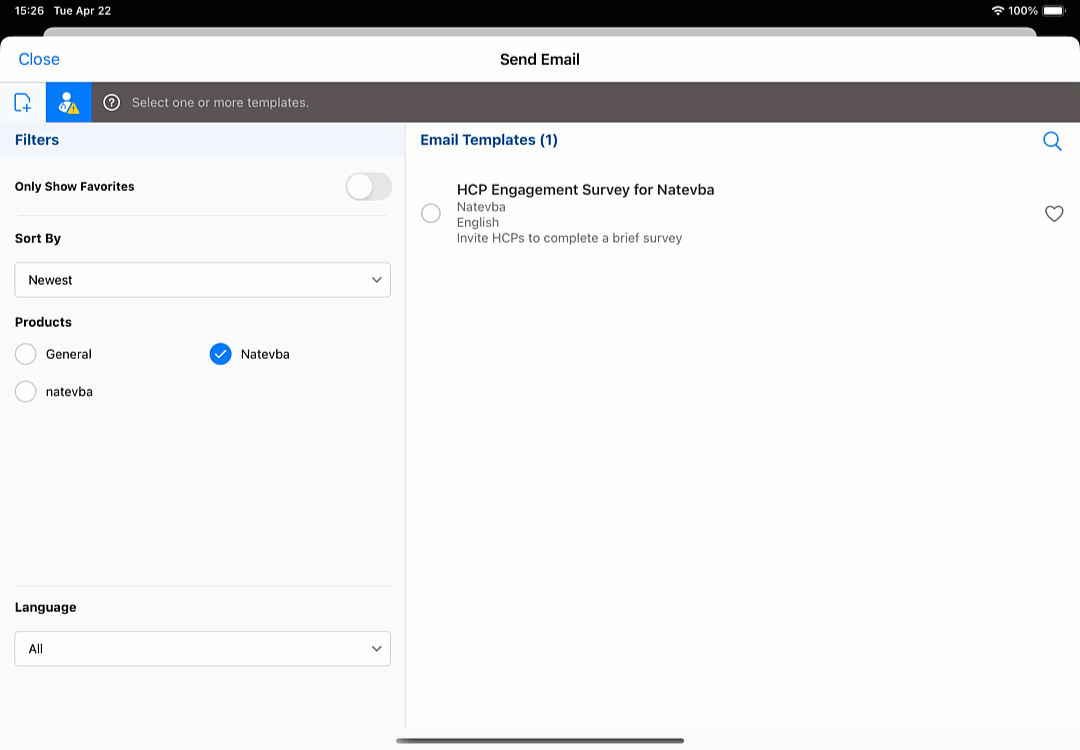Uncheck the capitalized Natevba product filter
This screenshot has height=750, width=1080.
point(221,354)
